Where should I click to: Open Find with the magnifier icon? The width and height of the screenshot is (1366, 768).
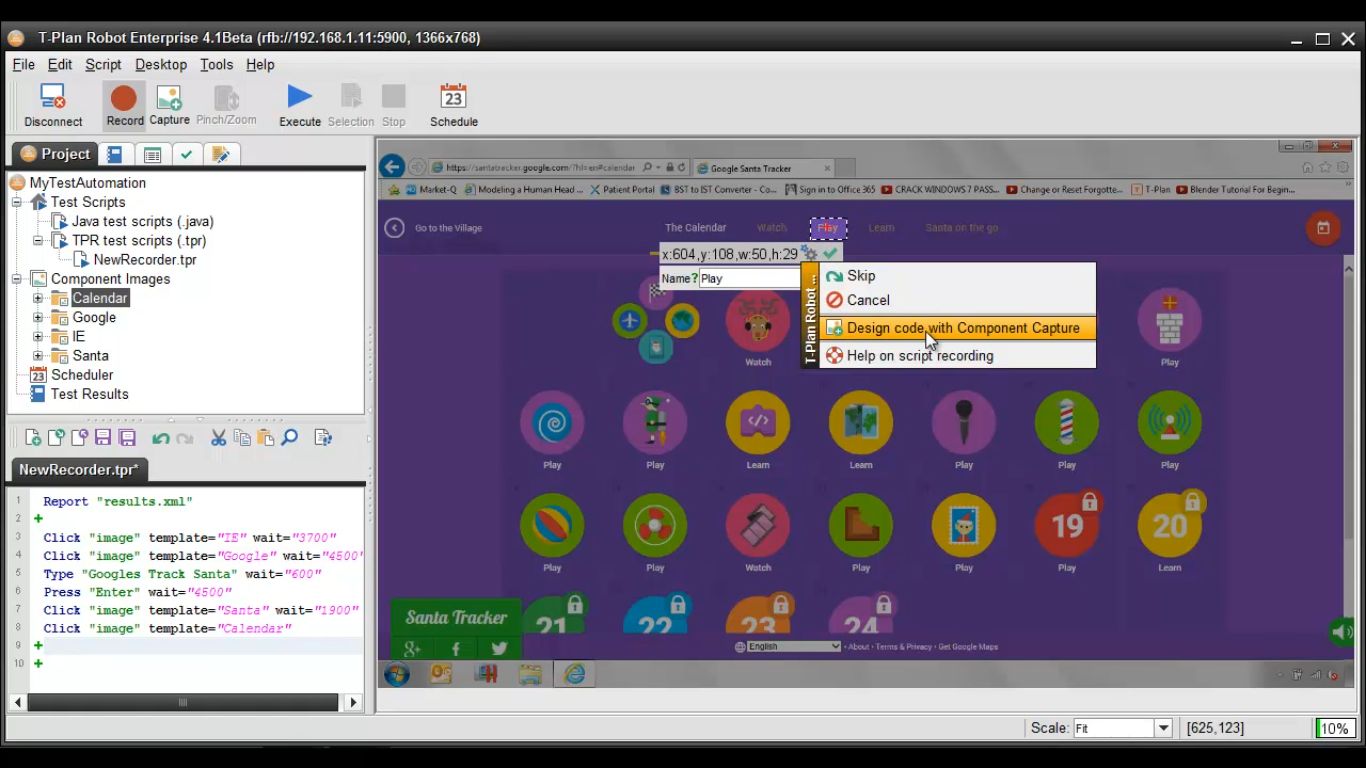point(289,437)
